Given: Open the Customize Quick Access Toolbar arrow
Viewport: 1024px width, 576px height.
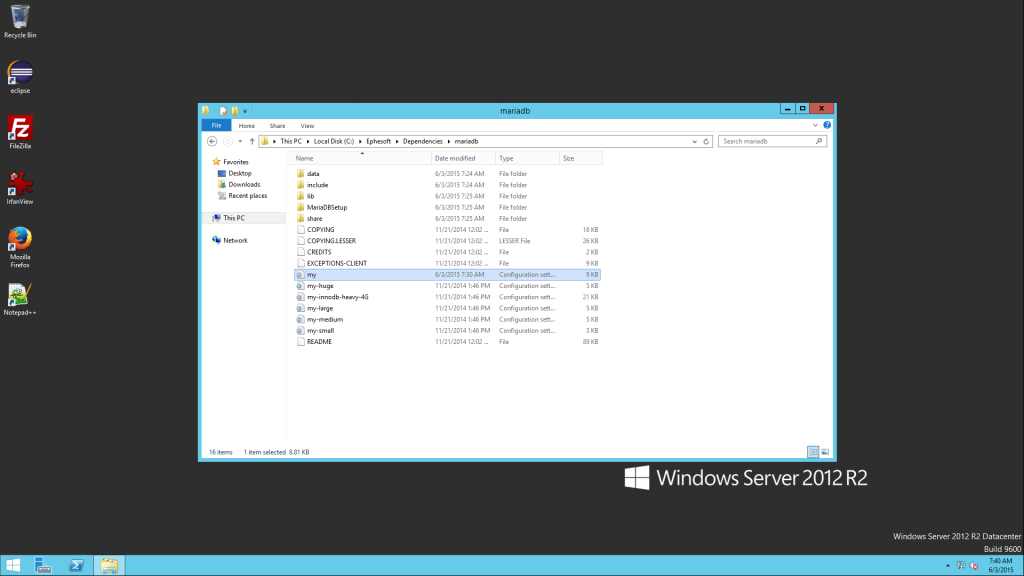Looking at the screenshot, I should click(x=245, y=111).
